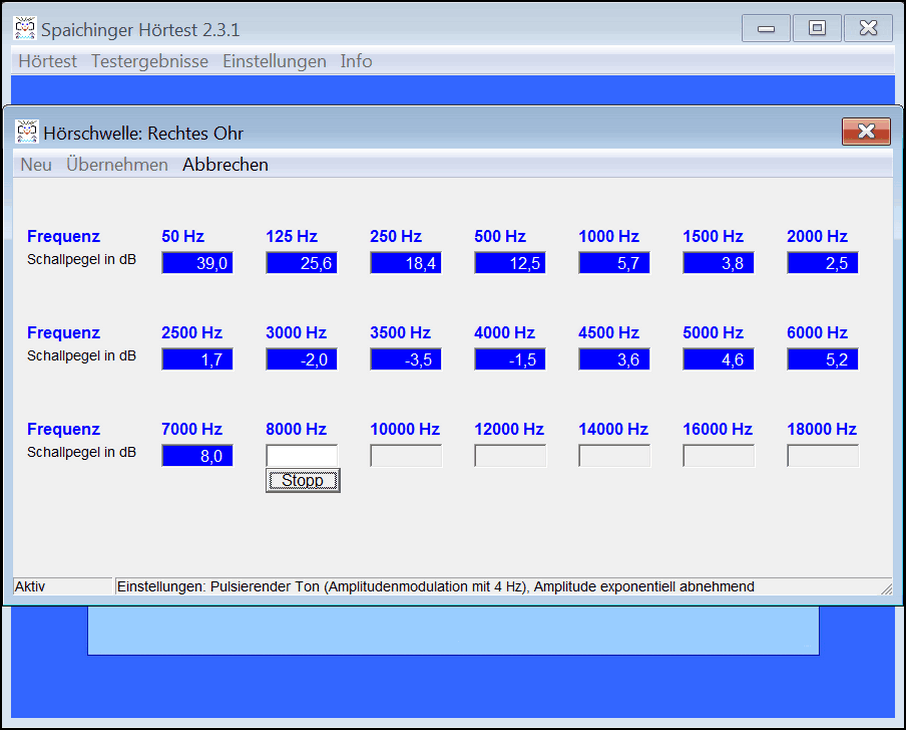This screenshot has width=906, height=730.
Task: Maximize the Spaichinger Hörtest main window
Action: [x=817, y=29]
